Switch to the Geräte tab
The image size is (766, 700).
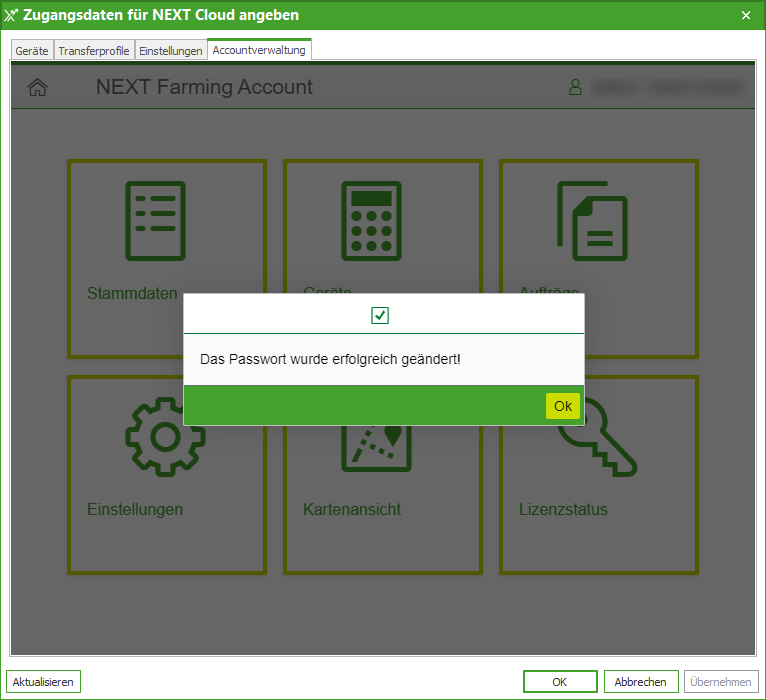click(32, 51)
